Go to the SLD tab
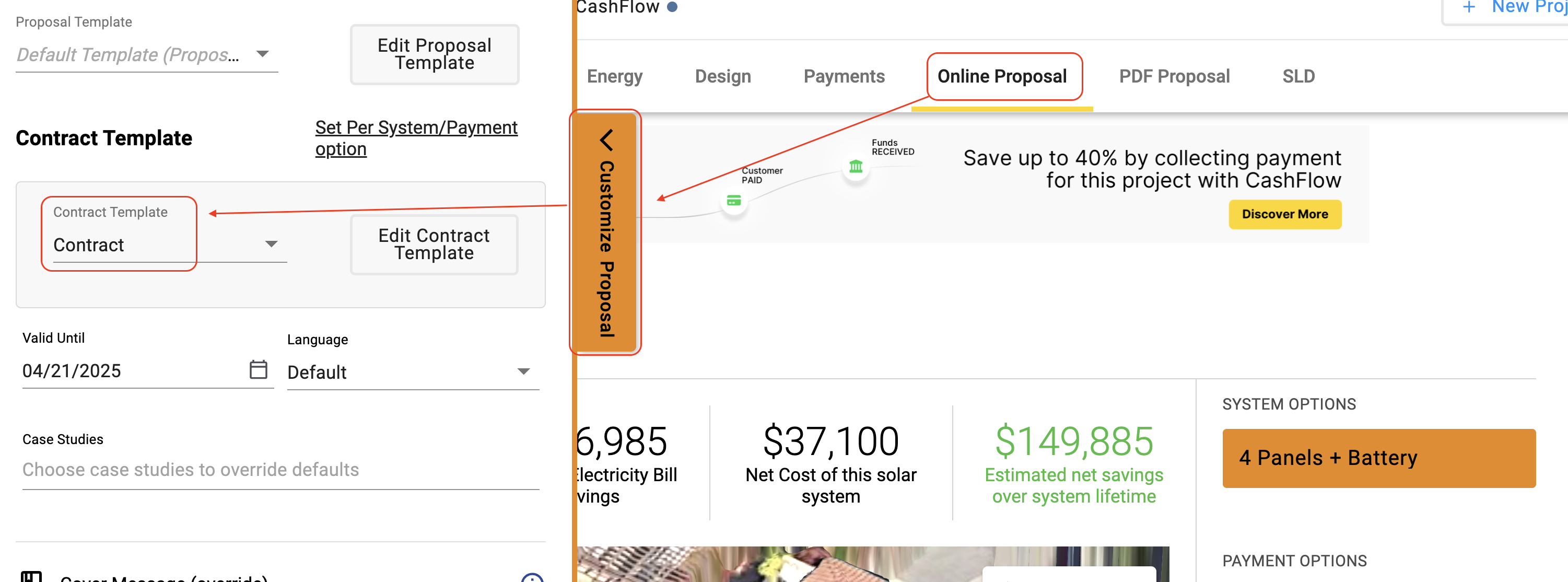The image size is (1568, 582). click(x=1298, y=76)
